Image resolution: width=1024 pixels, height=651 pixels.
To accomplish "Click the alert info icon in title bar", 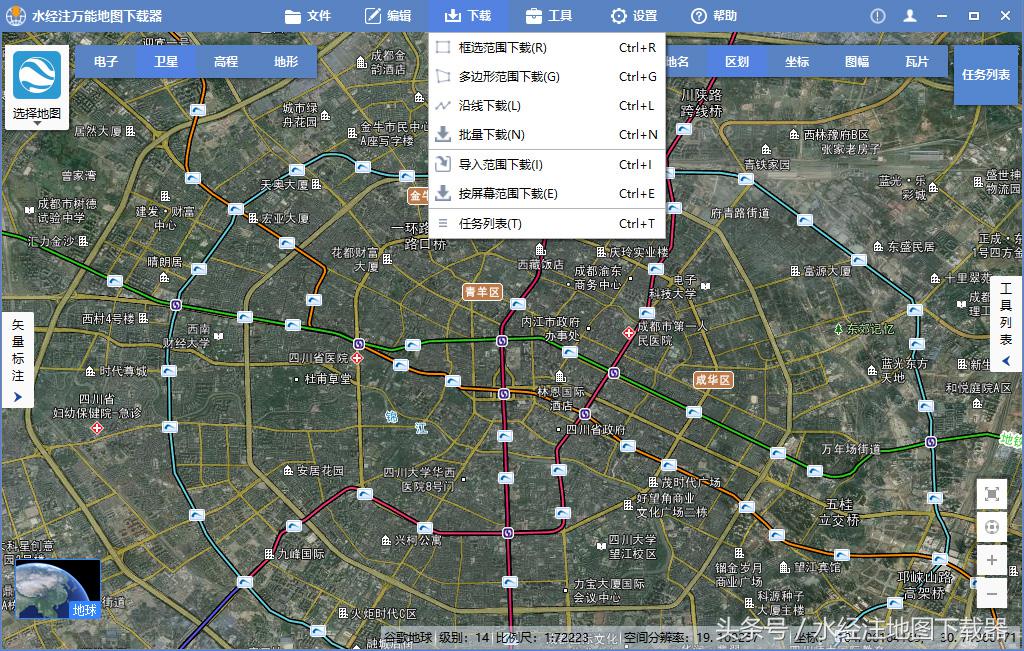I will coord(878,16).
